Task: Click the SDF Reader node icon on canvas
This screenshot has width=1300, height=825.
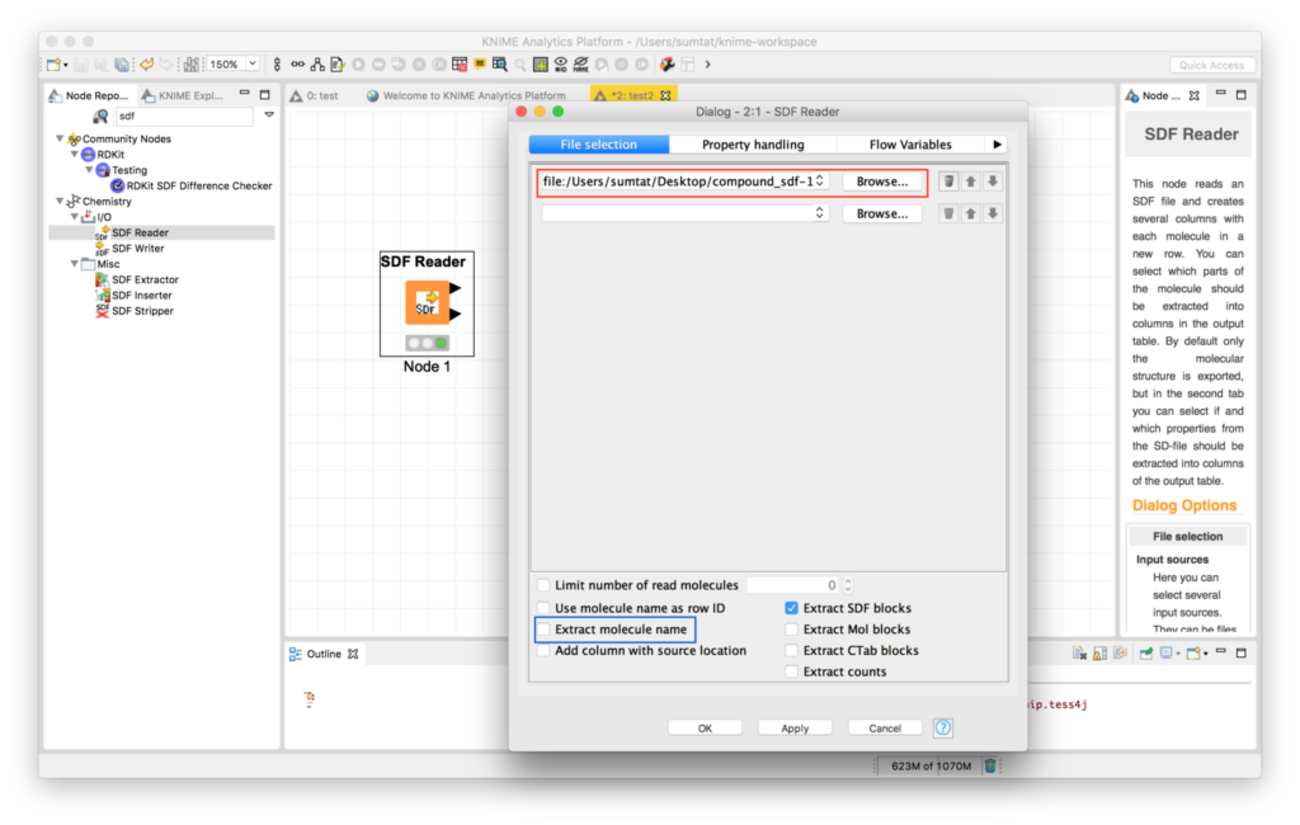Action: (426, 302)
